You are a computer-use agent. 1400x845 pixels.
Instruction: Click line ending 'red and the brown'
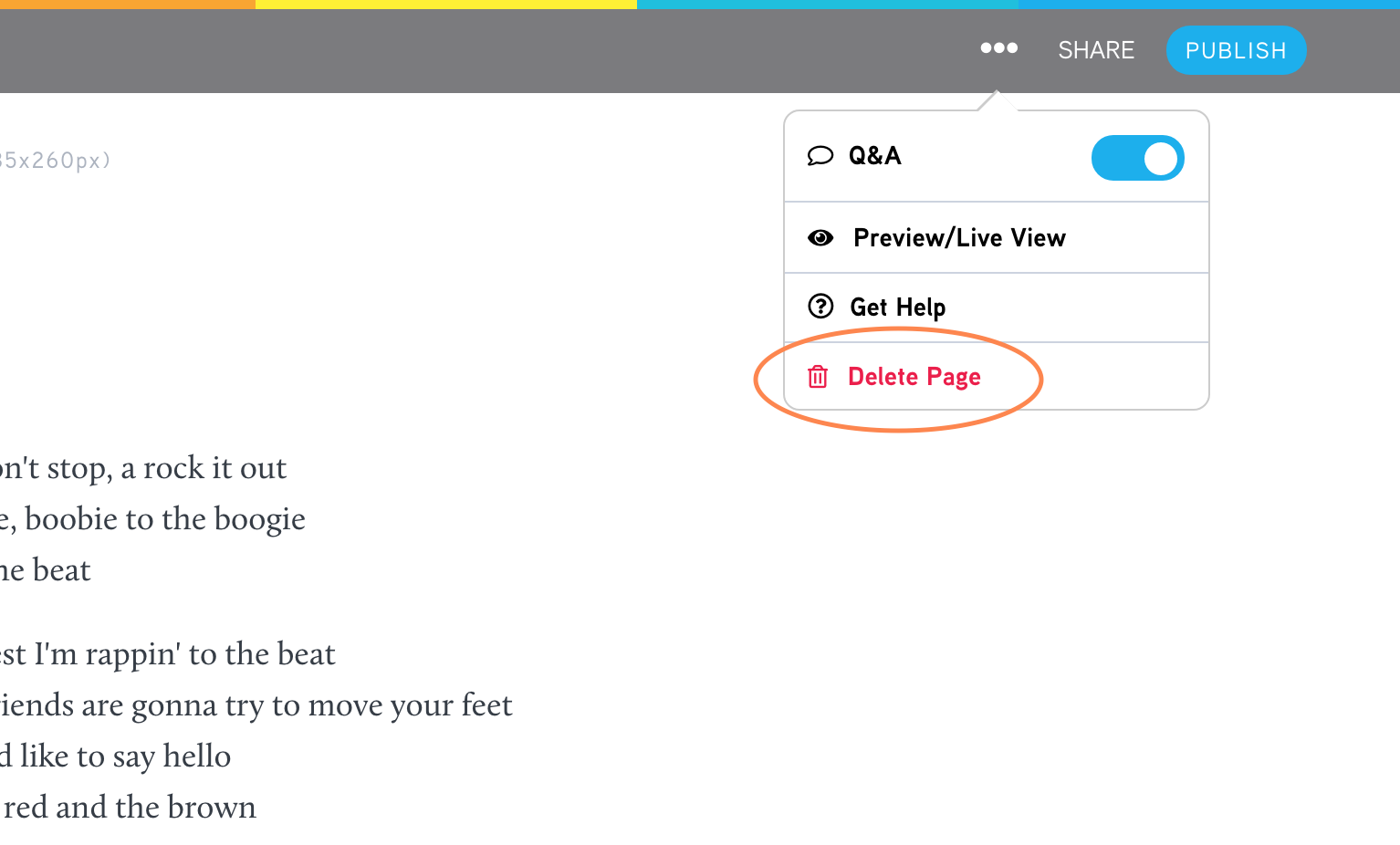(x=129, y=808)
